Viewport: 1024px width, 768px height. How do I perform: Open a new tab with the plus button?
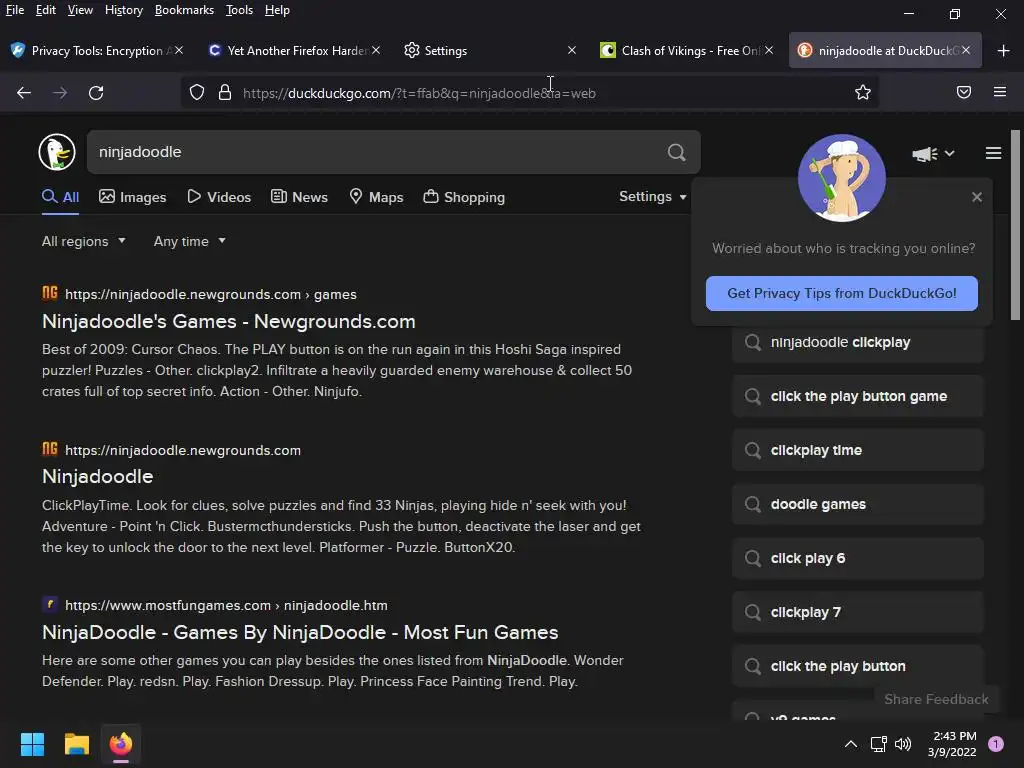[1004, 50]
